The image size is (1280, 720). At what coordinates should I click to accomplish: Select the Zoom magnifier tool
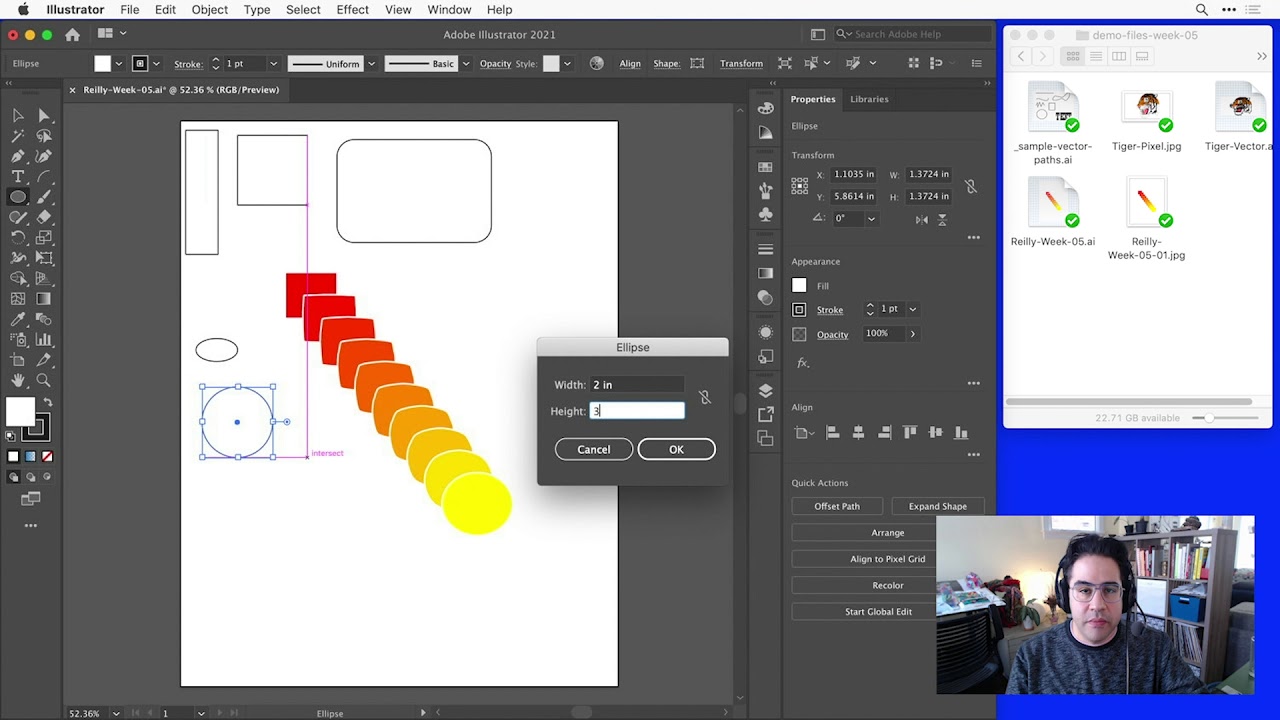point(44,381)
